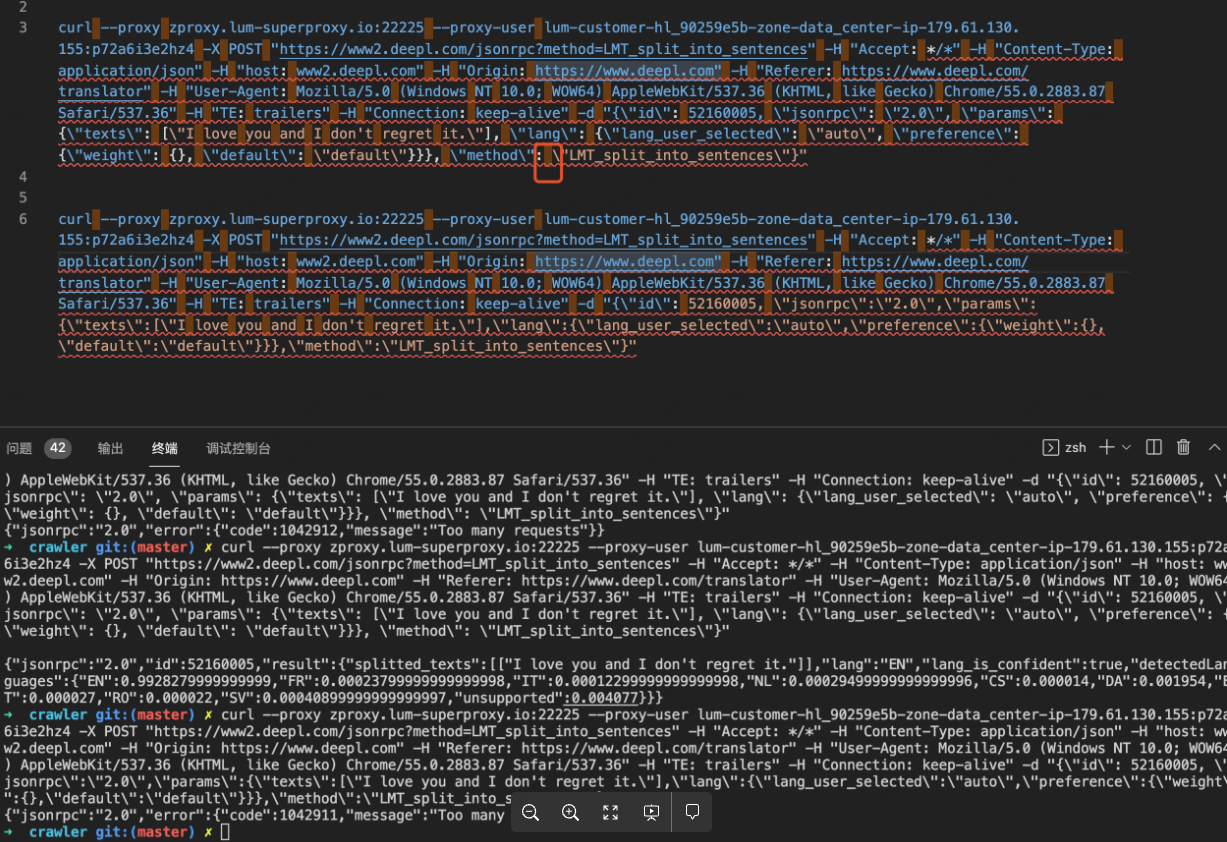
Task: Enter fullscreen via four-arrows icon
Action: click(x=611, y=813)
